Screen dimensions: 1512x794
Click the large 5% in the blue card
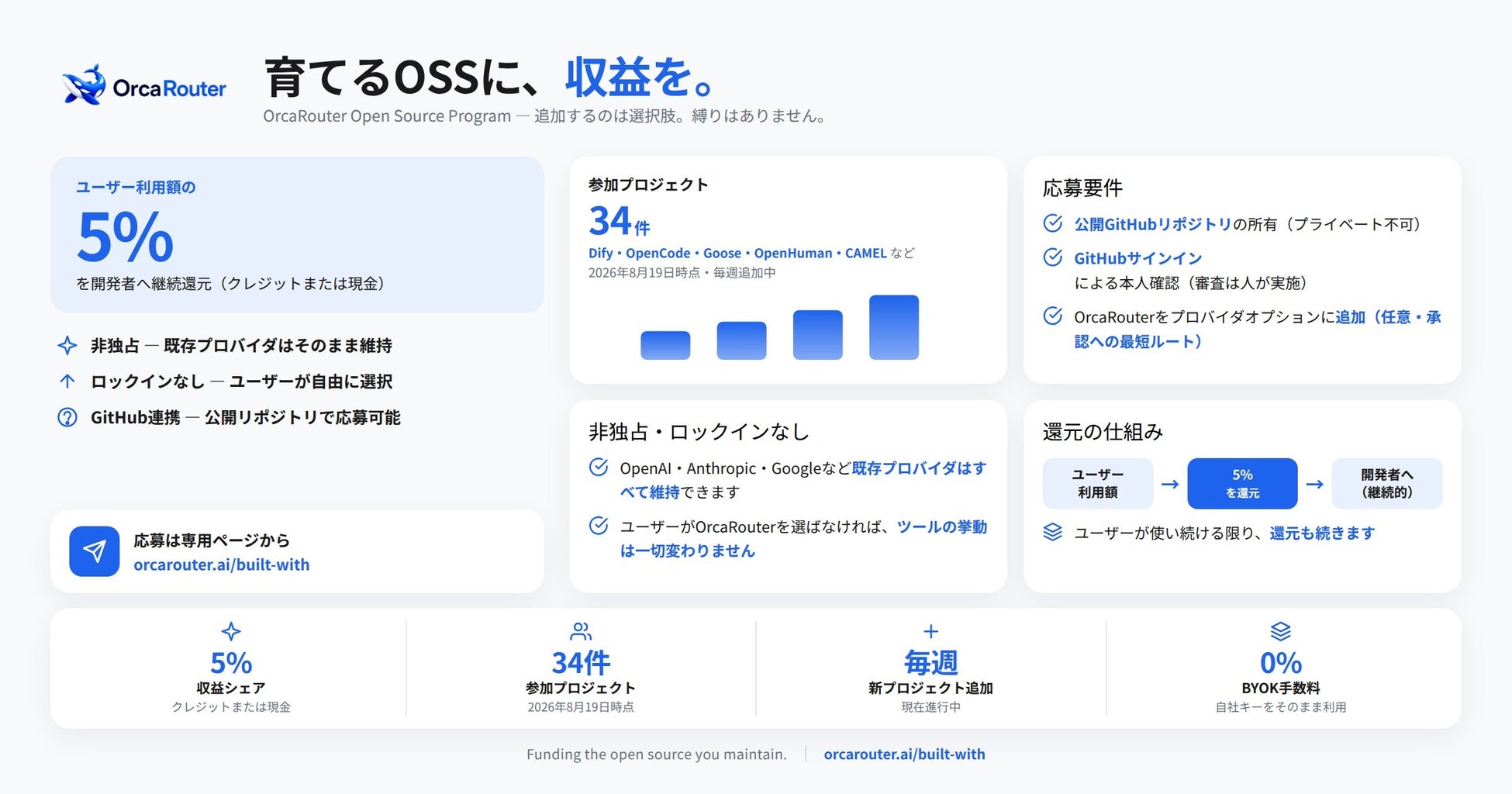pos(125,236)
